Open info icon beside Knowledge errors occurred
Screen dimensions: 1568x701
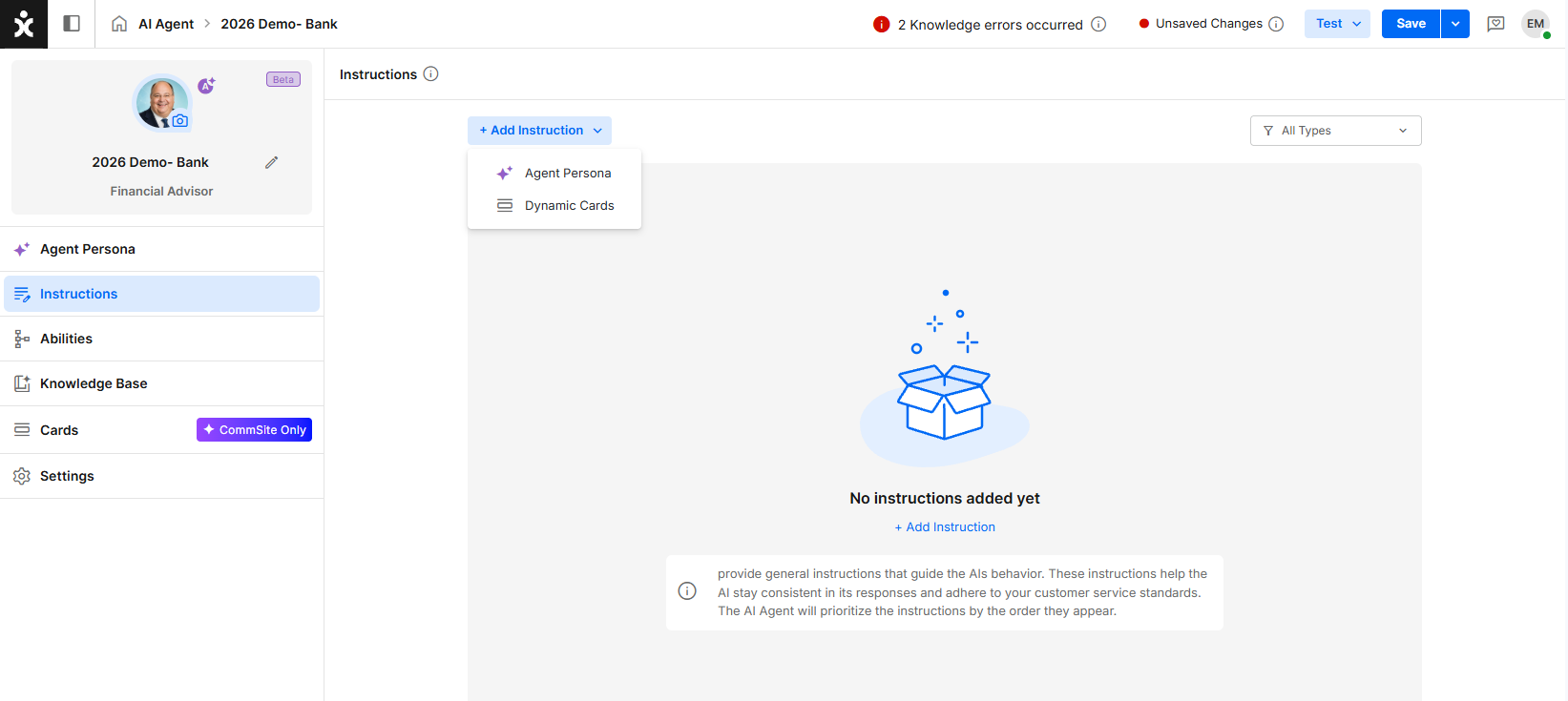[x=1098, y=24]
